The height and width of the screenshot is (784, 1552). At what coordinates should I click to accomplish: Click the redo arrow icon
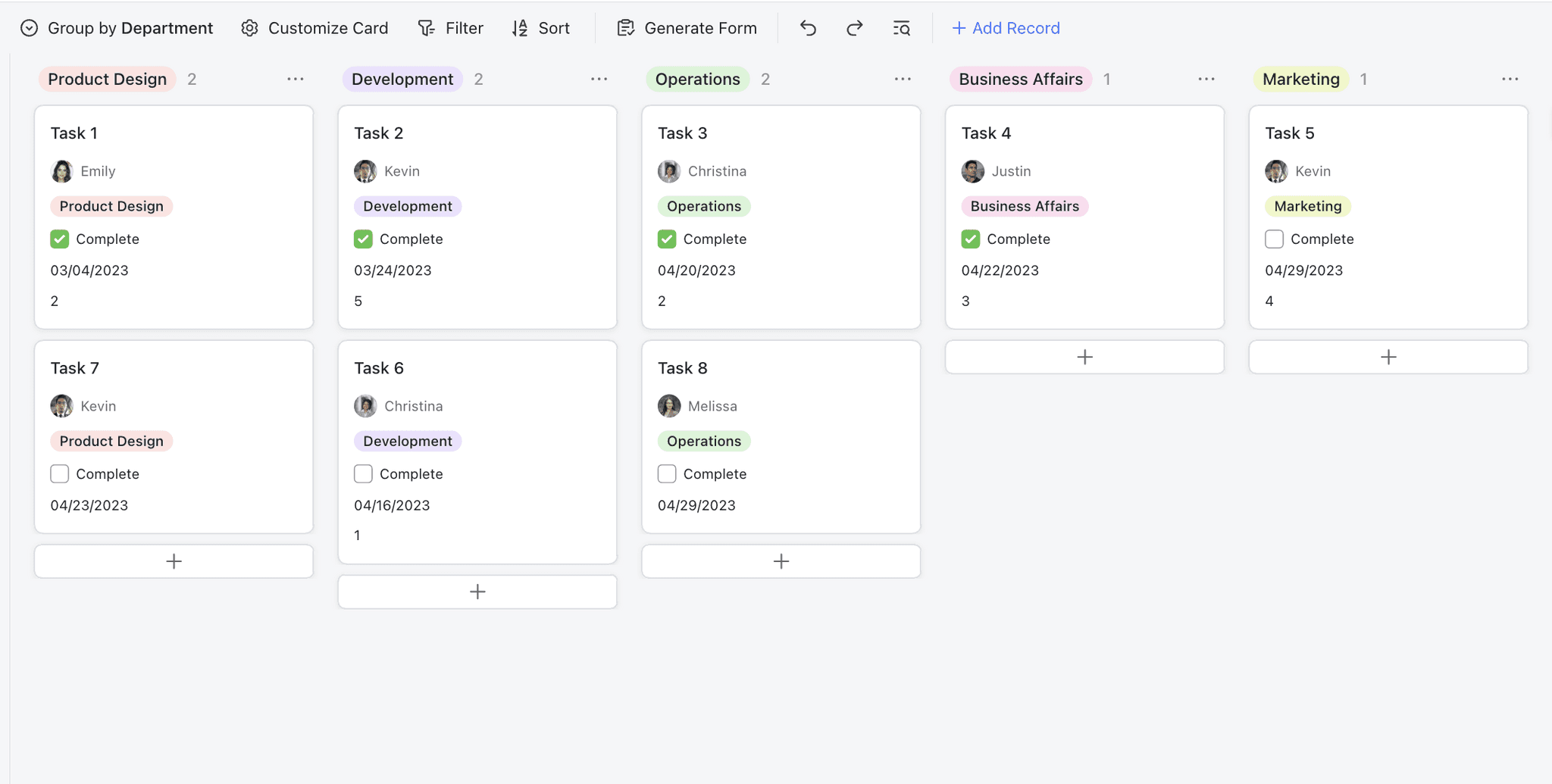tap(855, 28)
